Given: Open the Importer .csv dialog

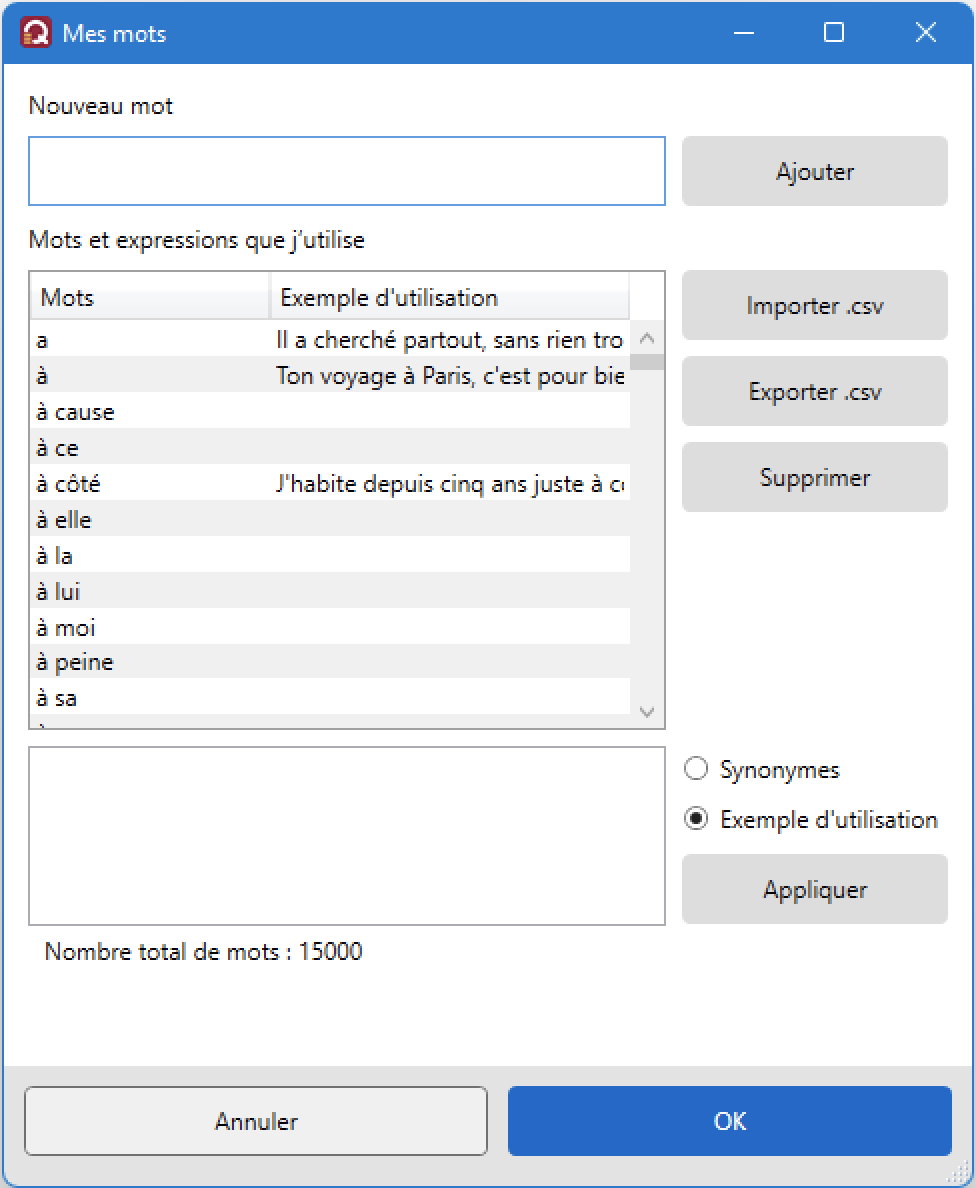Looking at the screenshot, I should click(x=815, y=305).
